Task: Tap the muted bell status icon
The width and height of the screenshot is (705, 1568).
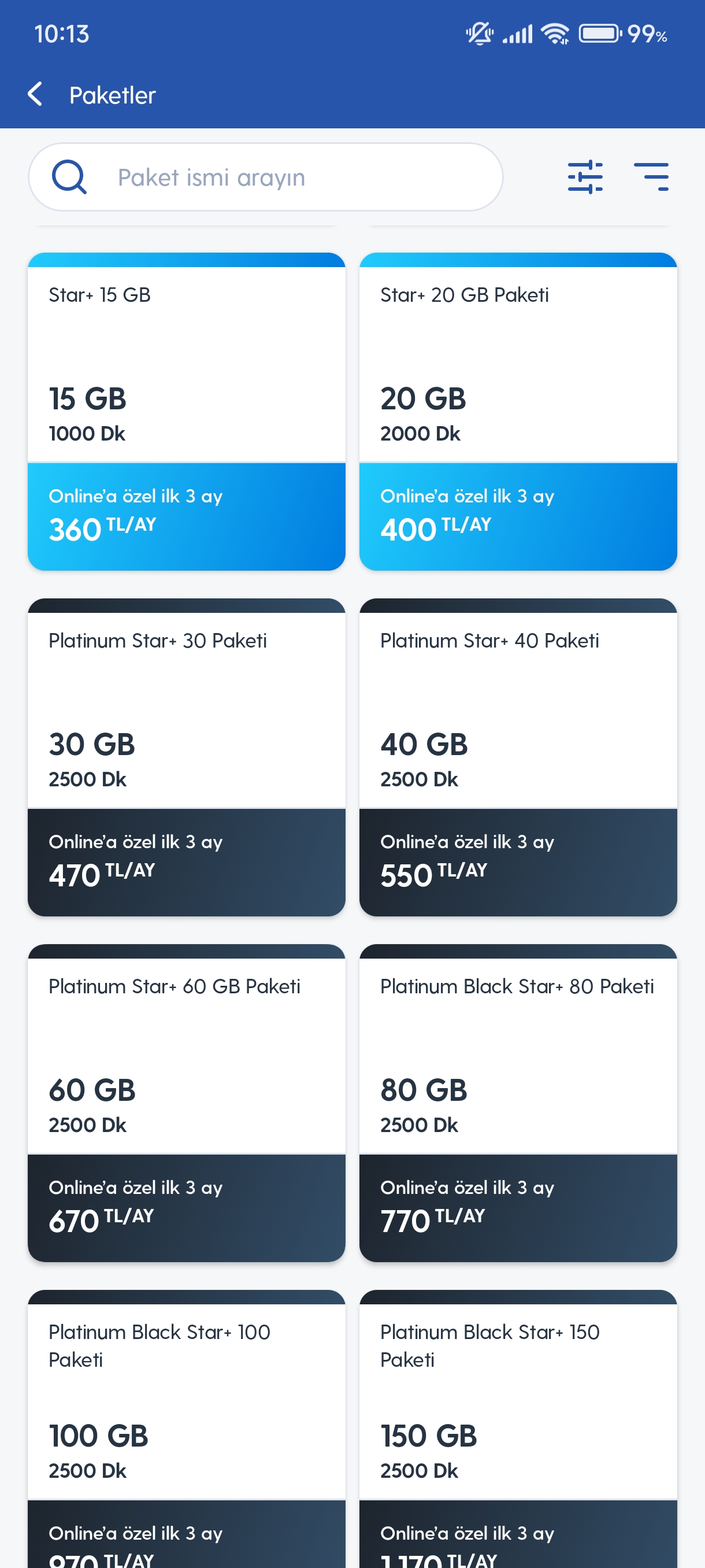Action: (x=479, y=34)
